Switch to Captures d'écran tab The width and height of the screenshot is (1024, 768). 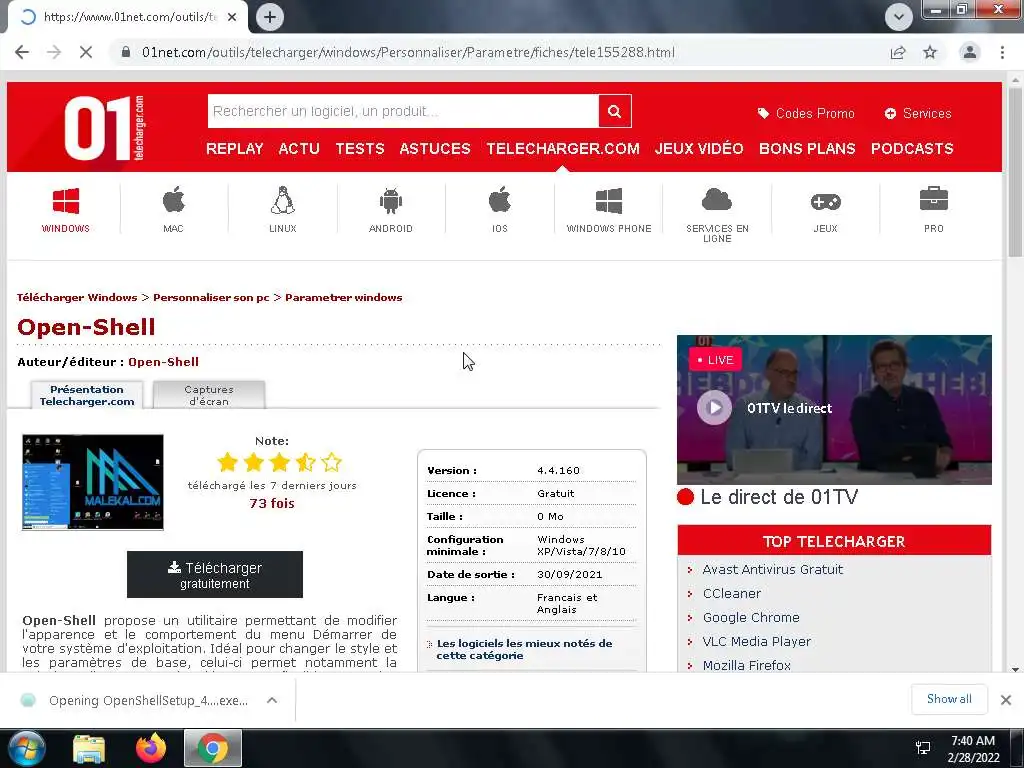(209, 395)
